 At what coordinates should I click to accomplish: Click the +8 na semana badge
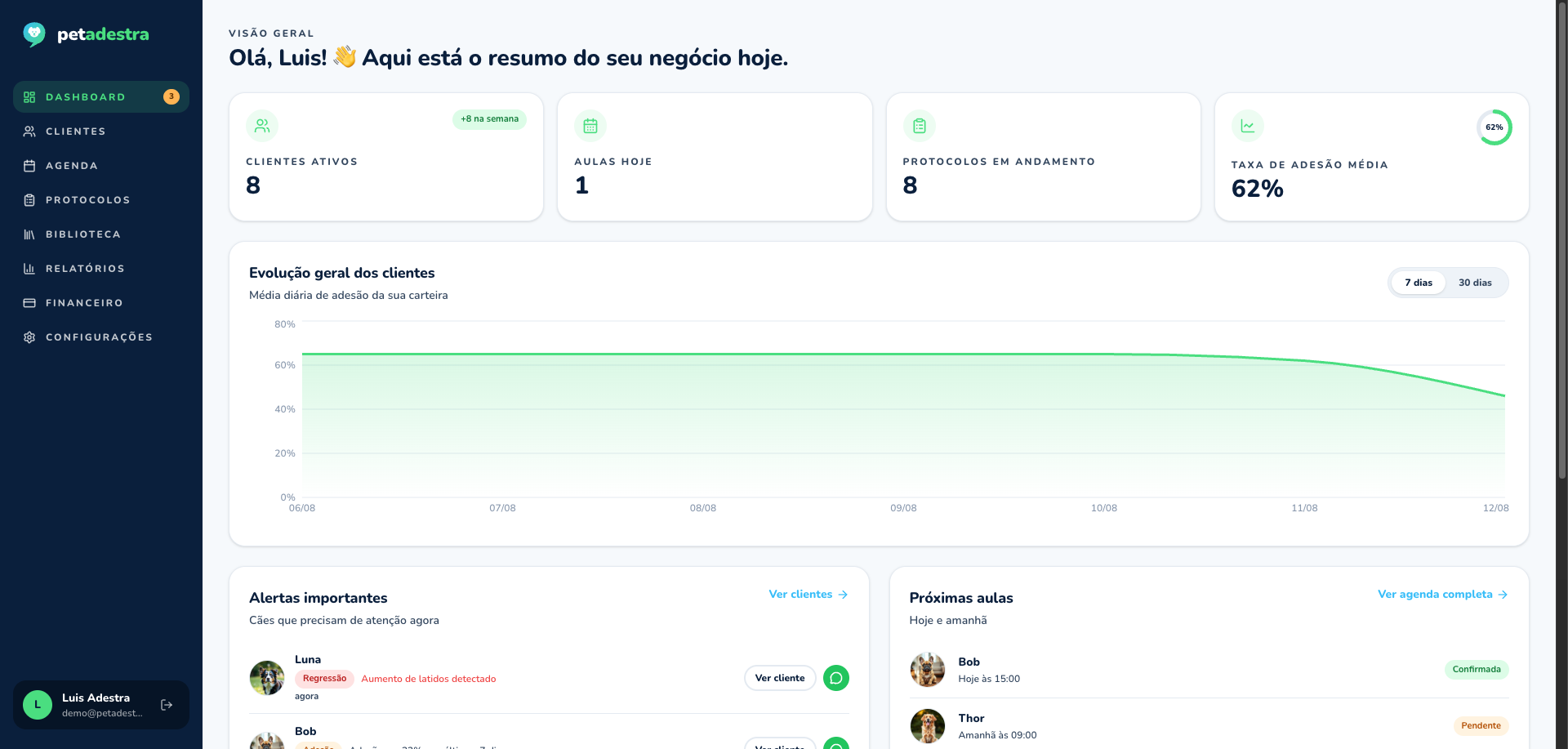click(x=489, y=119)
